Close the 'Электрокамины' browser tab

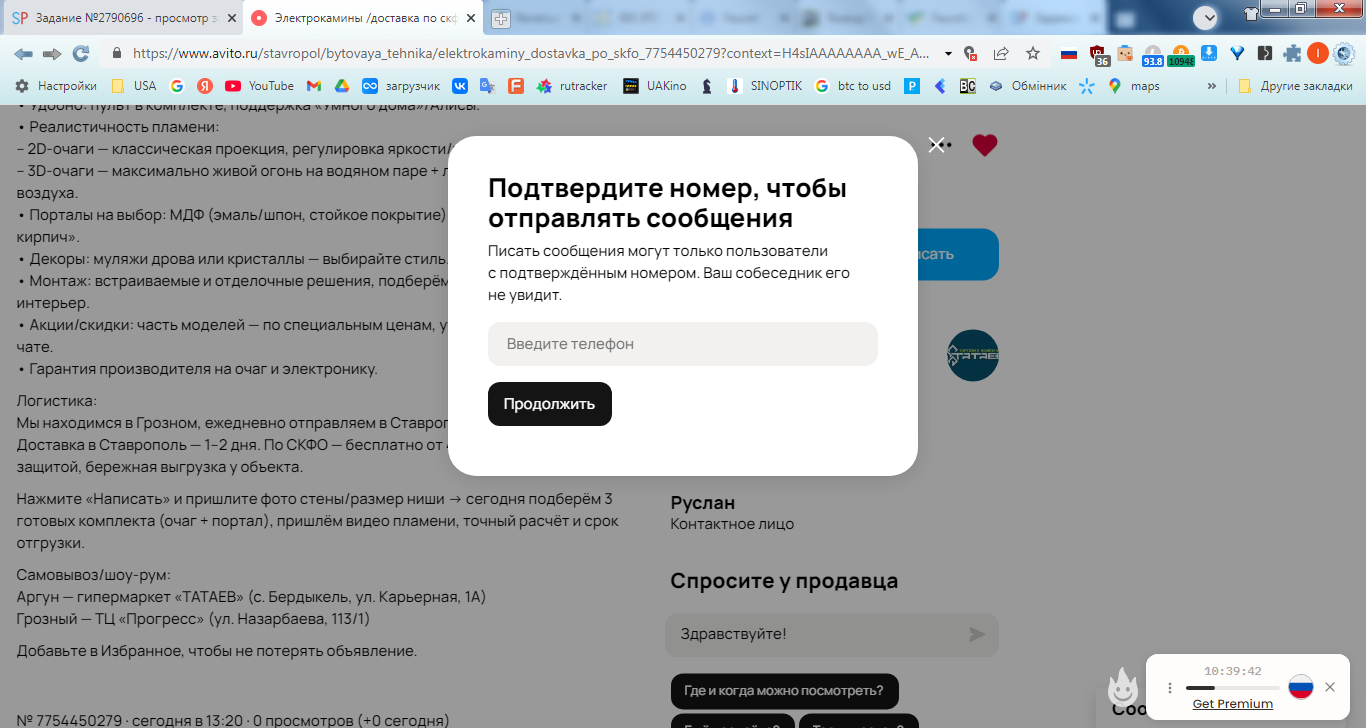click(471, 18)
